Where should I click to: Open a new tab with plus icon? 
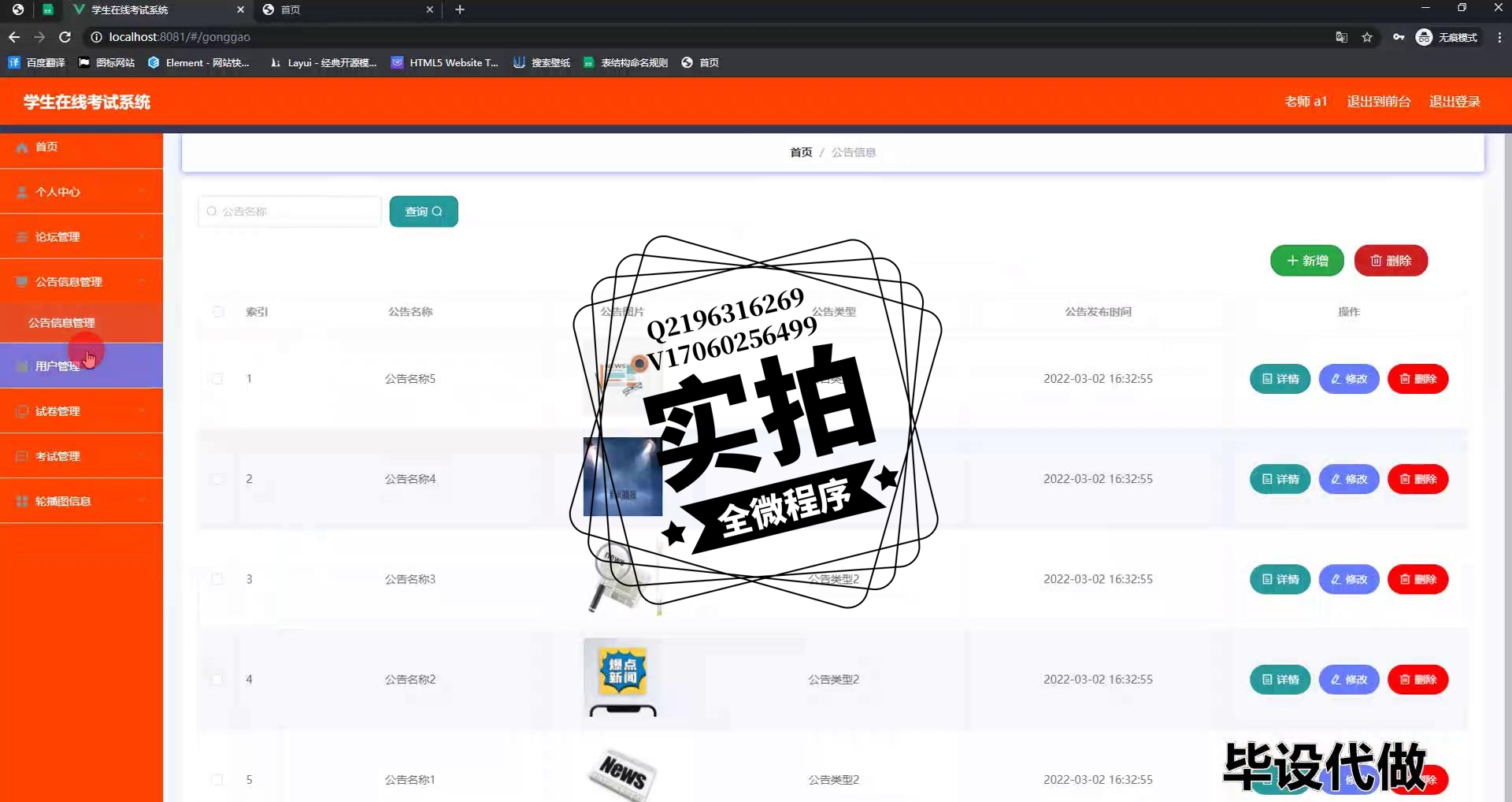click(460, 9)
